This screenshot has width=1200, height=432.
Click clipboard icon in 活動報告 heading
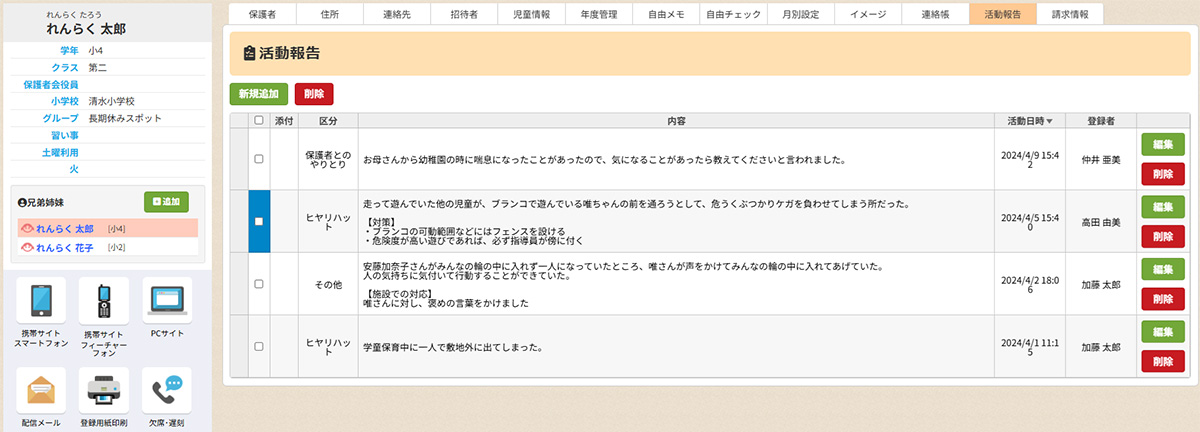(x=249, y=53)
